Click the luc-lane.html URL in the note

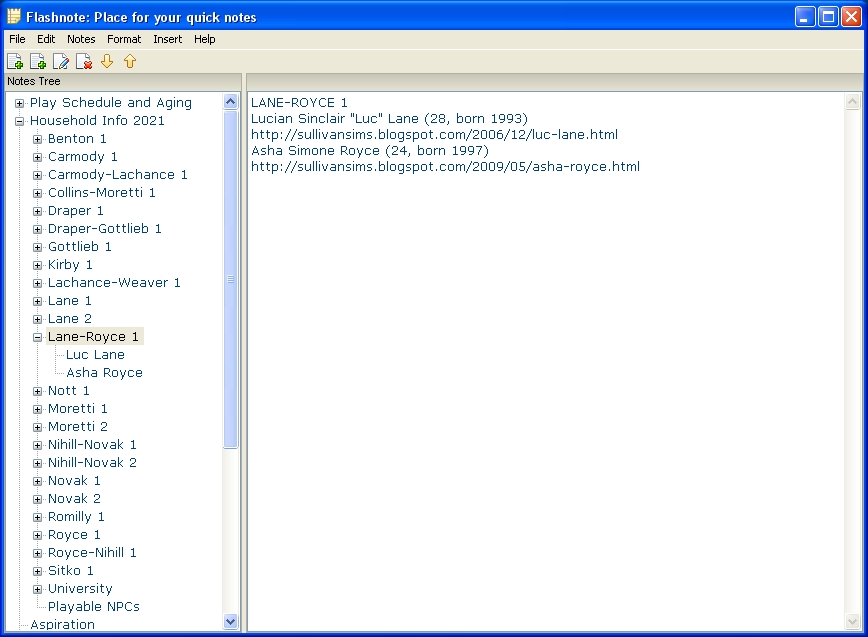pos(435,134)
